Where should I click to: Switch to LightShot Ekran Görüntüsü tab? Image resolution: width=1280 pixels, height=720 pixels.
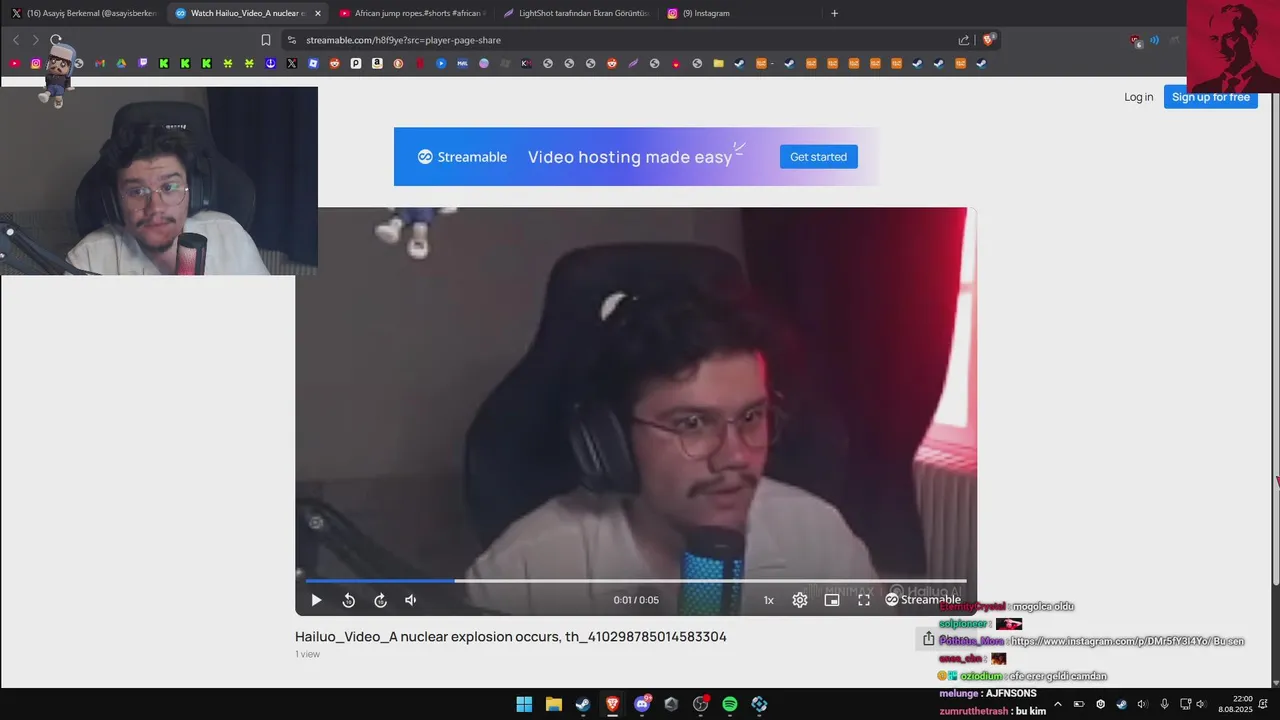[575, 13]
